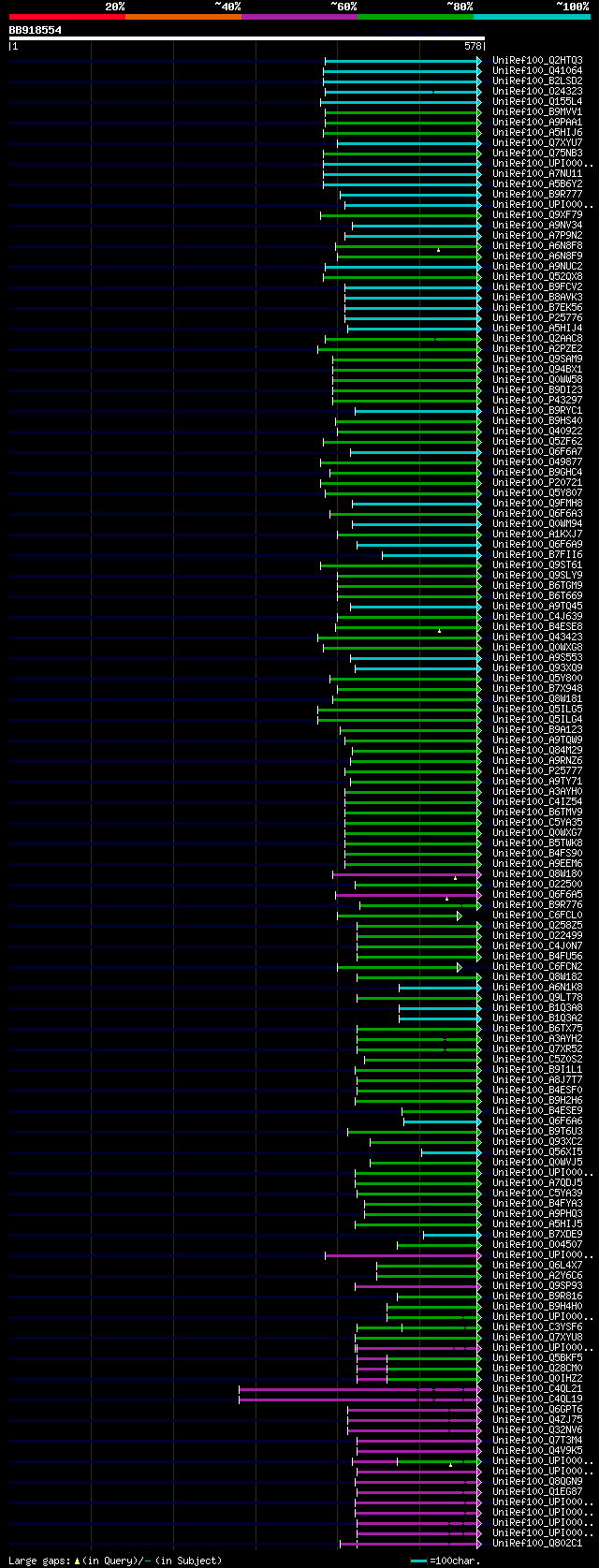Click the UniRef100_Q75NB3 entry

[x=537, y=153]
